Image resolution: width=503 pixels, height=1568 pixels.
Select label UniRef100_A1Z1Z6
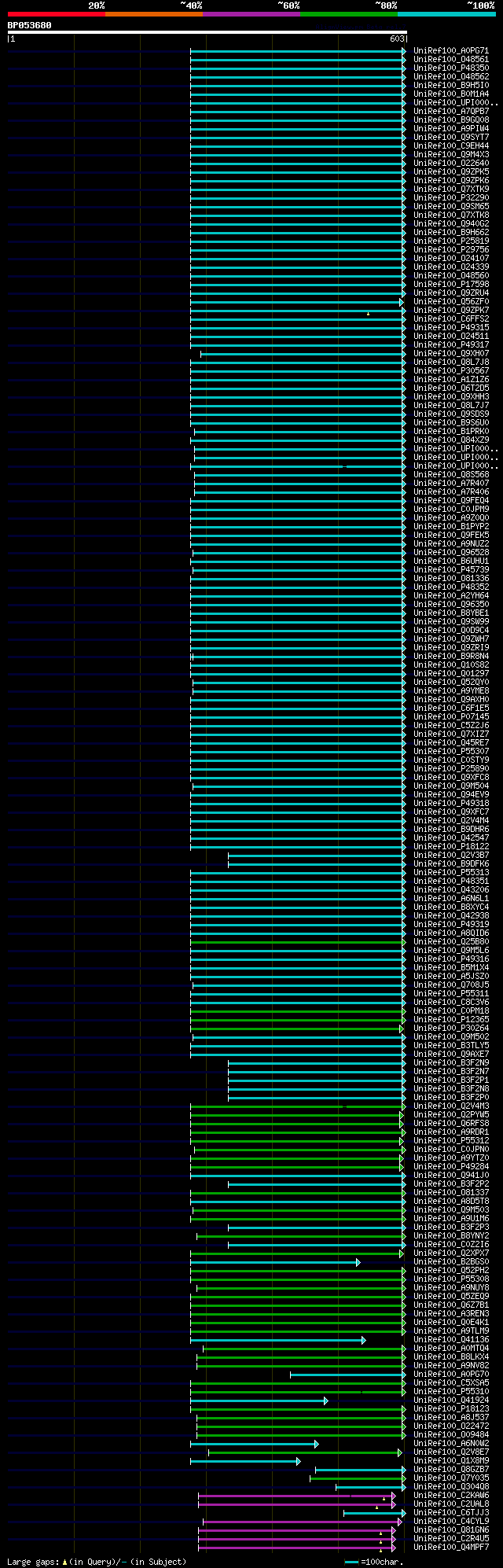(451, 380)
